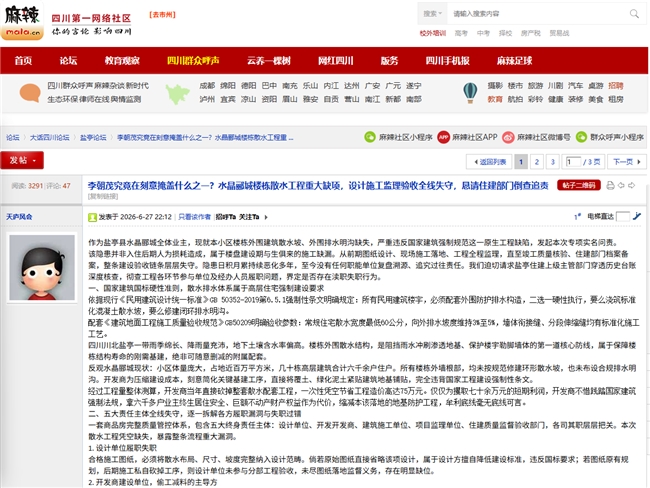Click the left arrow previous-thread icon
Image resolution: width=650 pixels, height=488 pixels.
tap(621, 185)
